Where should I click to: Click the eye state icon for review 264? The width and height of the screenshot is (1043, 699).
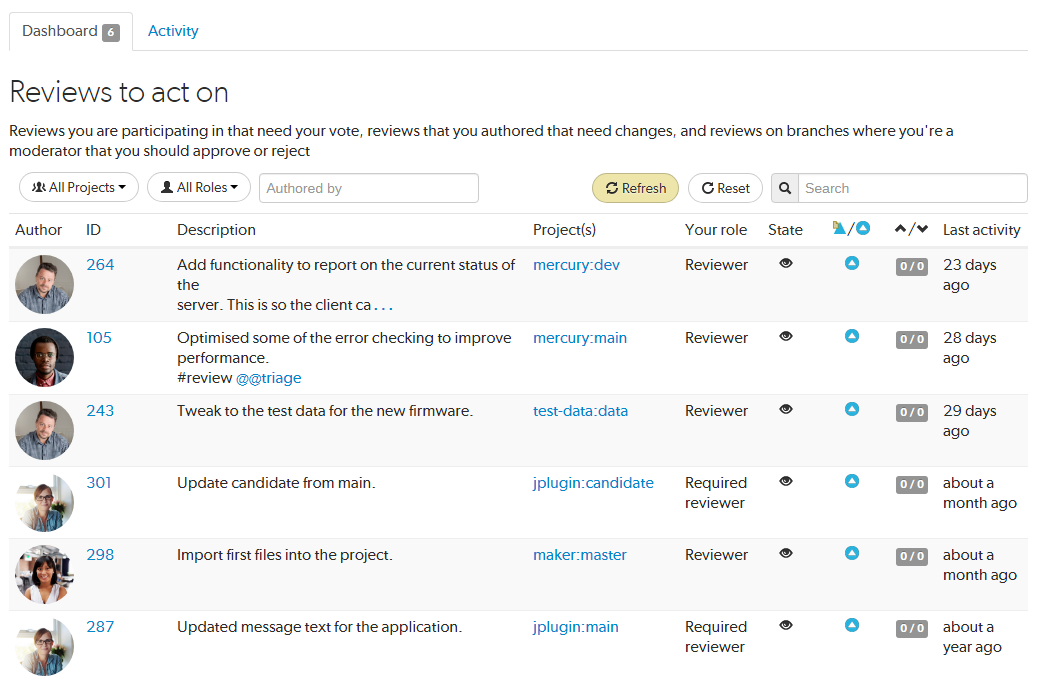click(786, 263)
